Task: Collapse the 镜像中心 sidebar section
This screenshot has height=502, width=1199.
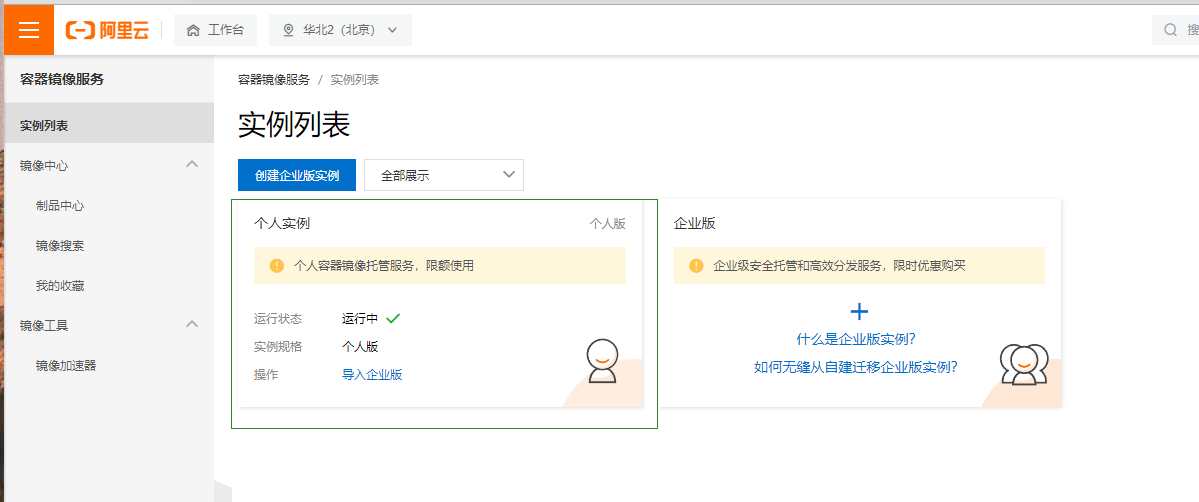Action: pos(193,164)
